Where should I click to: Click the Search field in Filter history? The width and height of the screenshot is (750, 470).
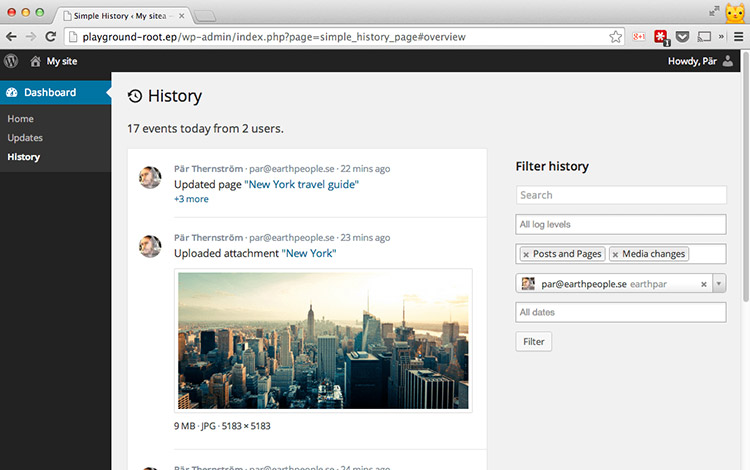coord(621,195)
